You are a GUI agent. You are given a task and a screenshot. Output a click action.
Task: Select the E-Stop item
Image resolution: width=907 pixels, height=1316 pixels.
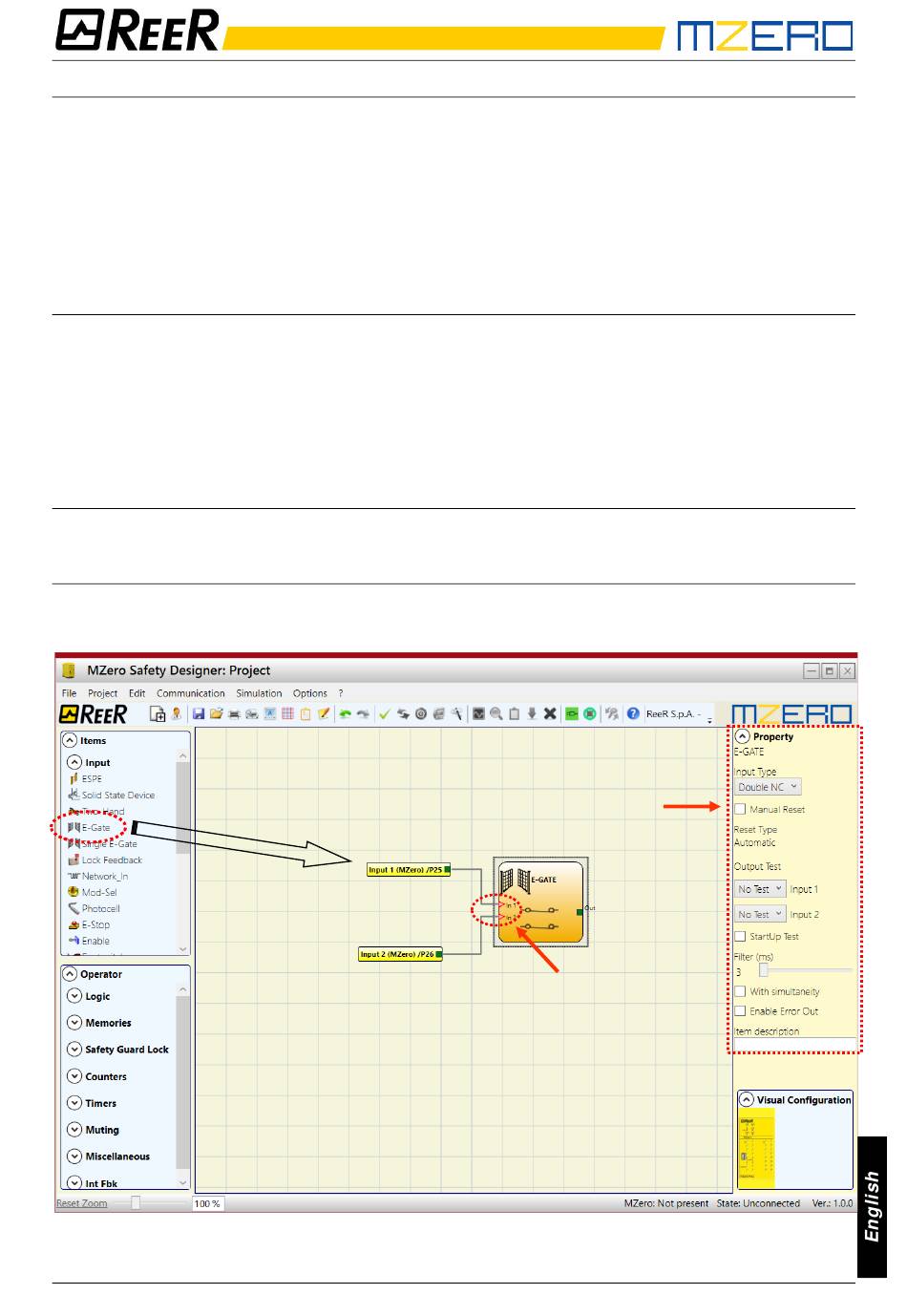pos(89,924)
